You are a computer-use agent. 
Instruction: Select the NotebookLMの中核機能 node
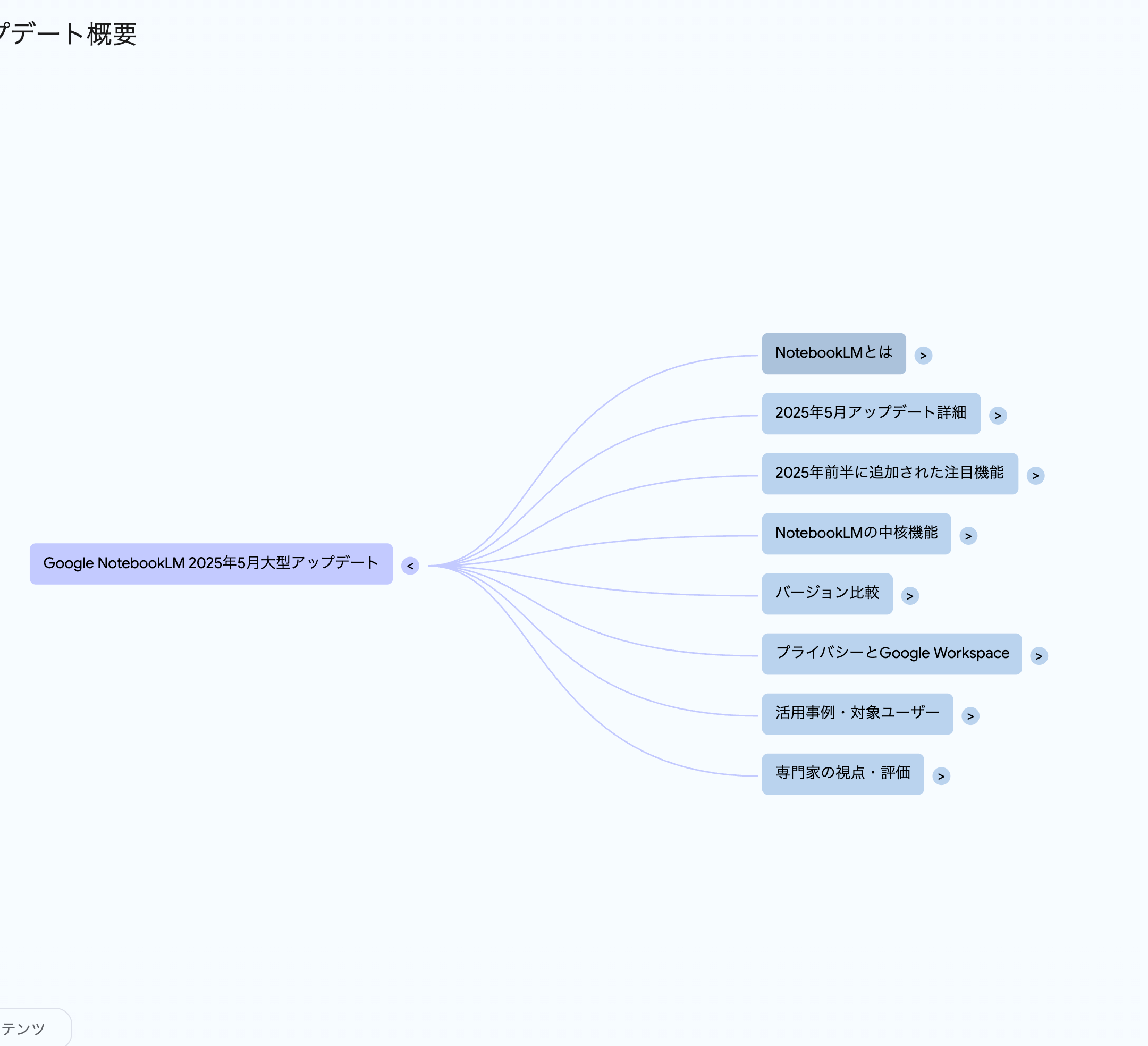[x=856, y=534]
